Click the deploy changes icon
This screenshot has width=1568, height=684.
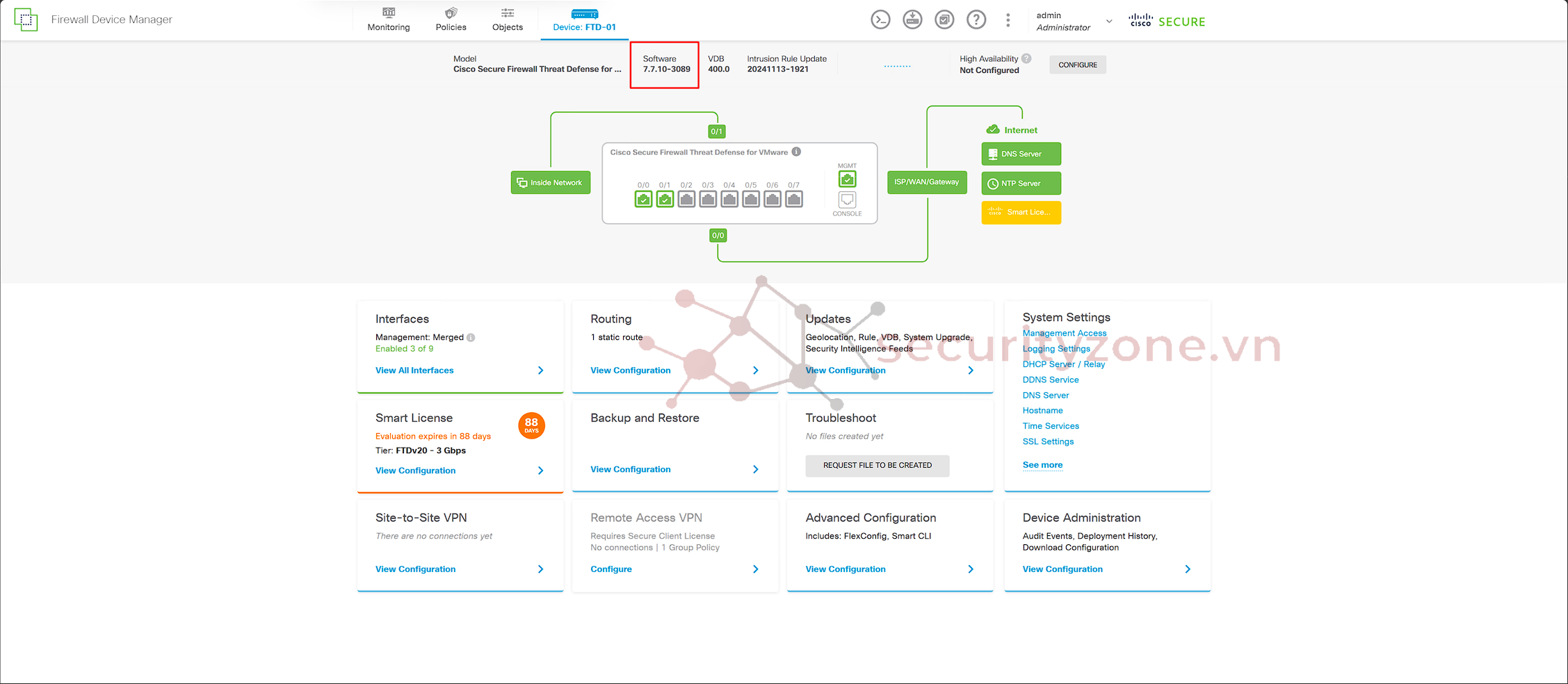coord(912,20)
